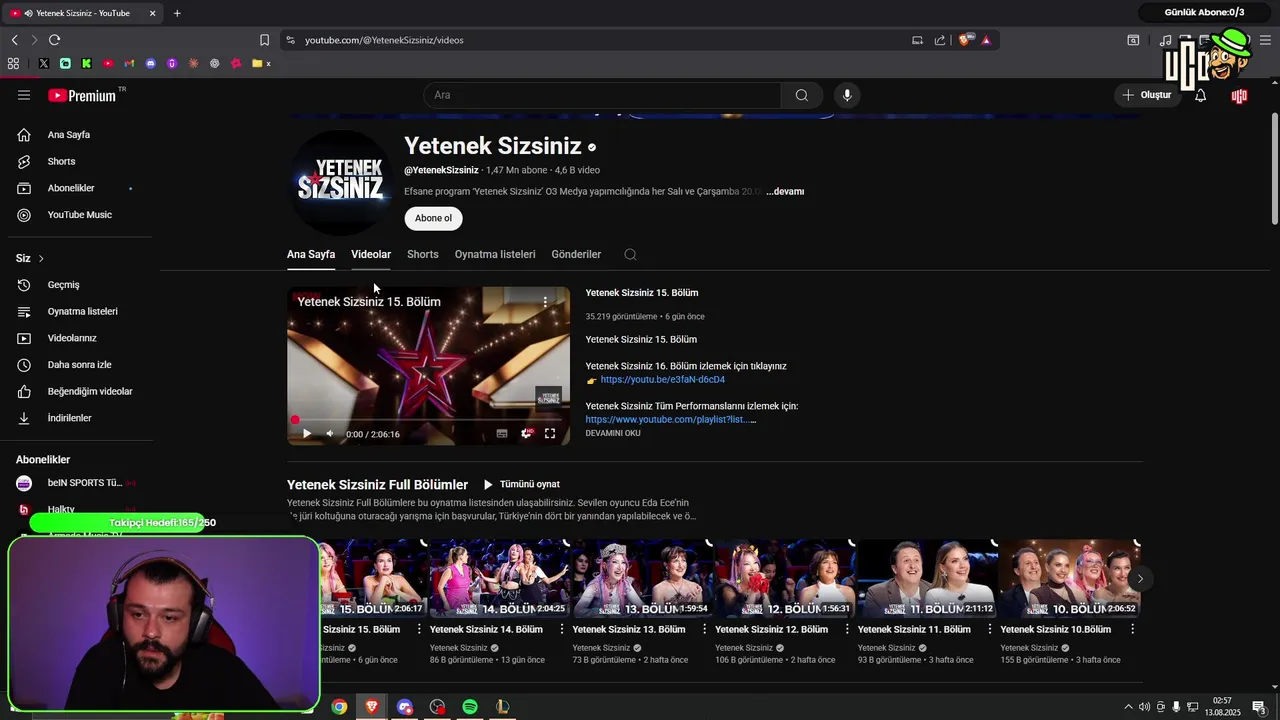Viewport: 1280px width, 720px height.
Task: Go back with browser back arrow
Action: (14, 40)
